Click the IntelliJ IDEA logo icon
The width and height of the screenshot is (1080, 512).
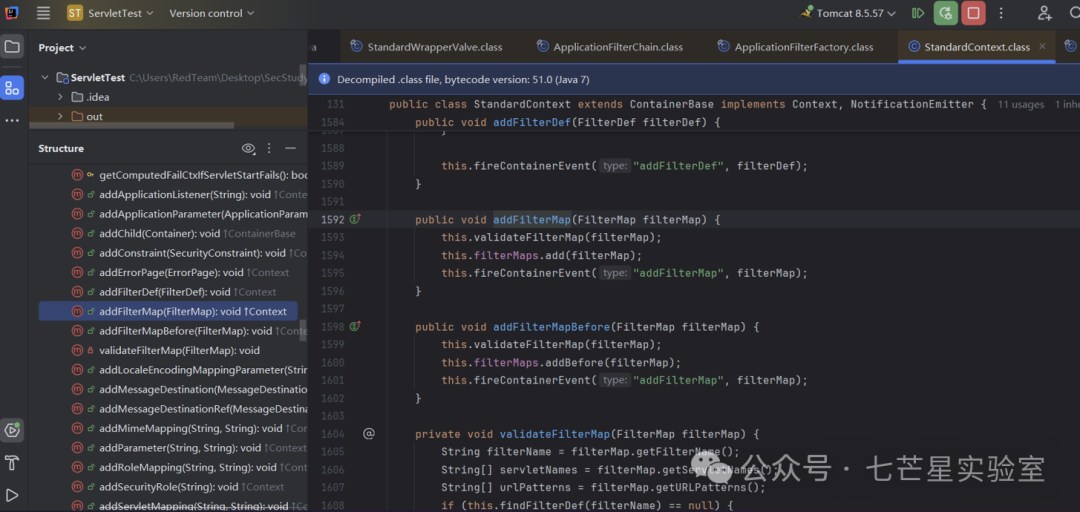click(x=12, y=13)
